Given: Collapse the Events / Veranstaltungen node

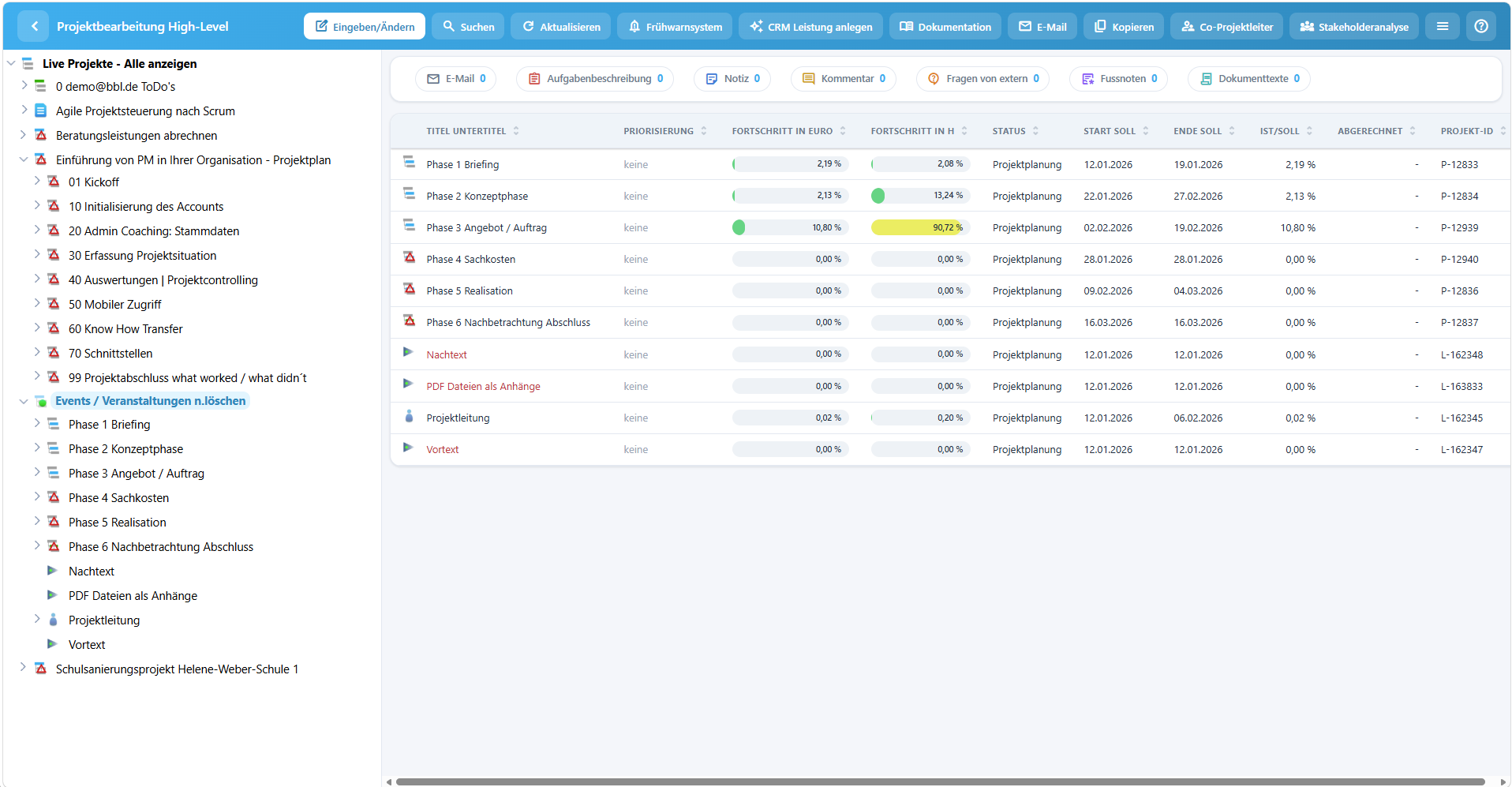Looking at the screenshot, I should (24, 400).
